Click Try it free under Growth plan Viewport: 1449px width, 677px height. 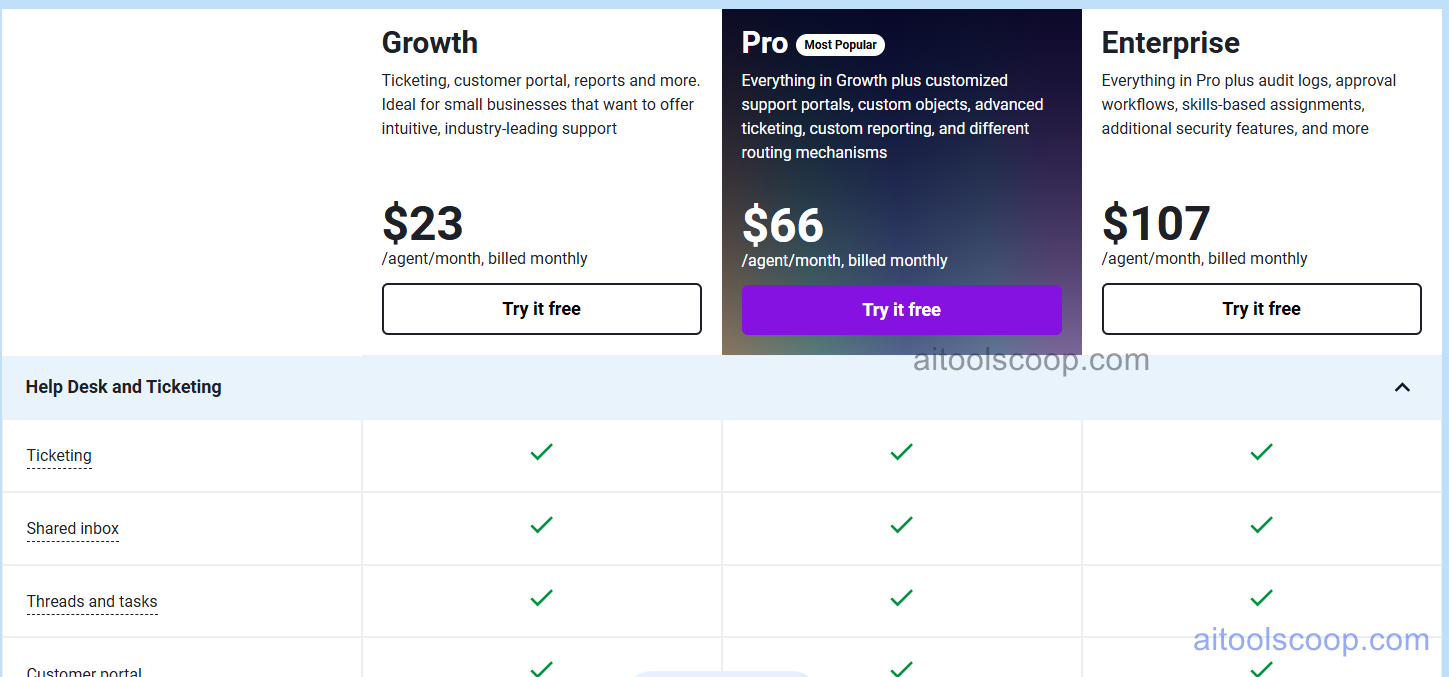click(541, 309)
